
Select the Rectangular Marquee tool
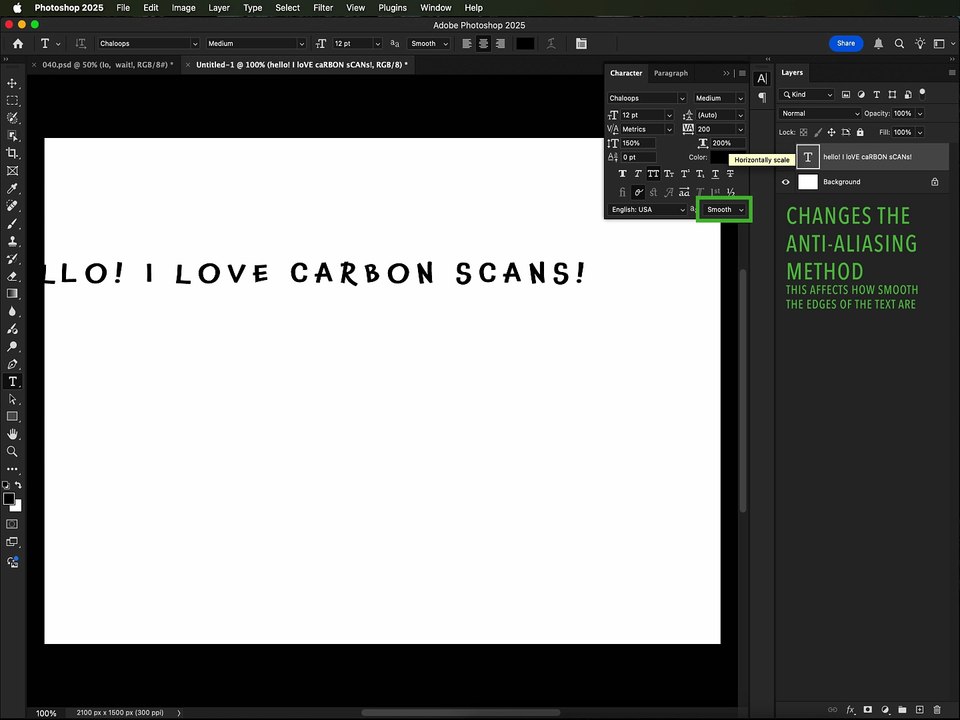pos(12,100)
